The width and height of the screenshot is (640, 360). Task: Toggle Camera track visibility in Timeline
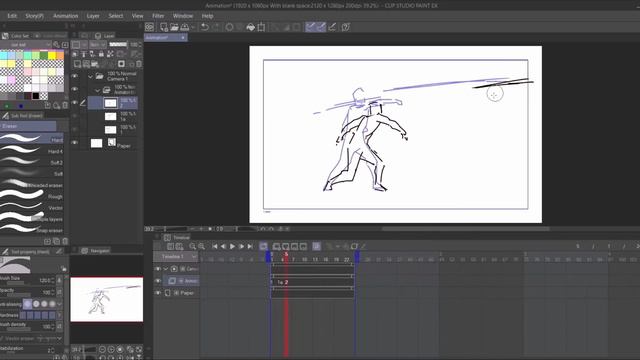158,269
